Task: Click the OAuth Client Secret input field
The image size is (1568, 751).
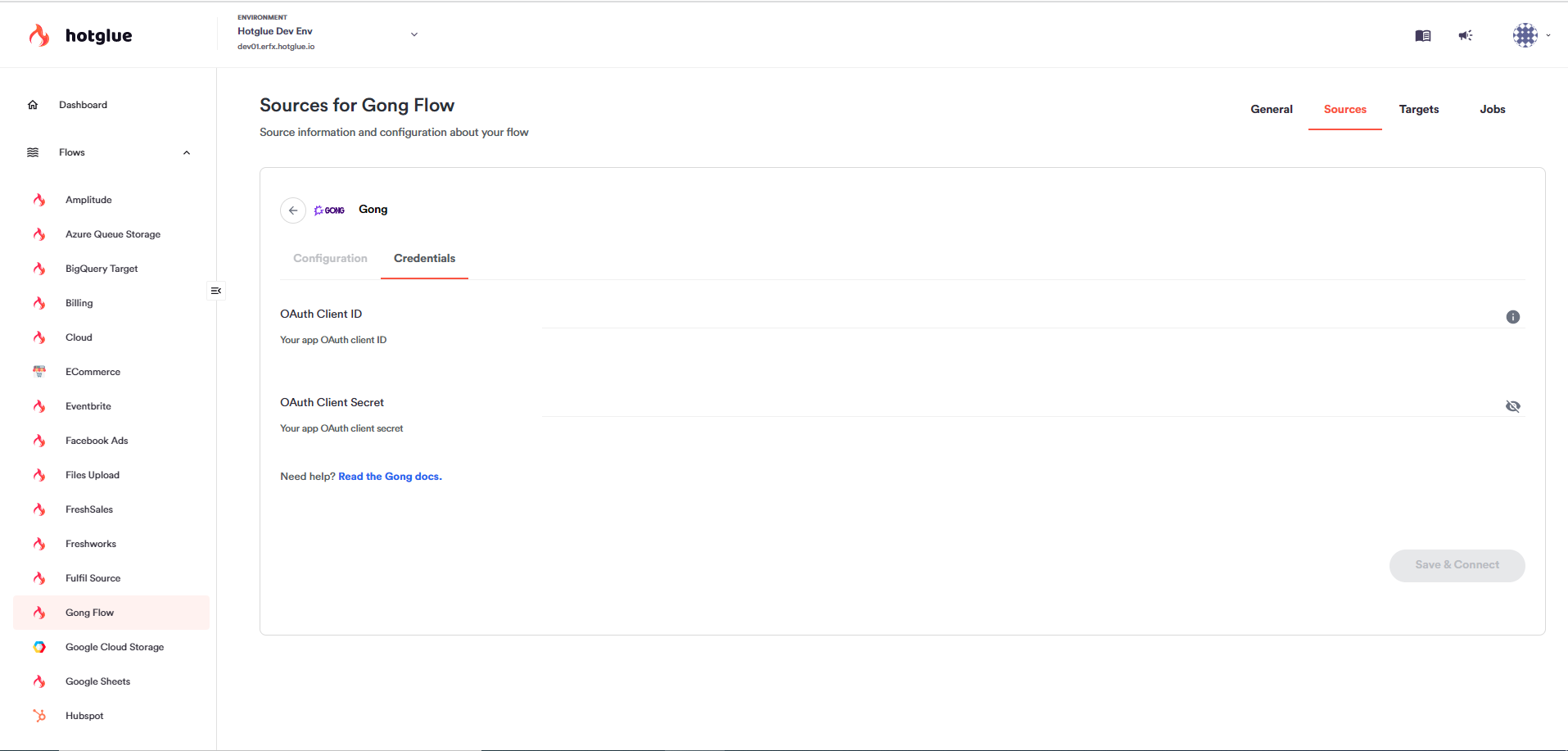Action: 1021,404
